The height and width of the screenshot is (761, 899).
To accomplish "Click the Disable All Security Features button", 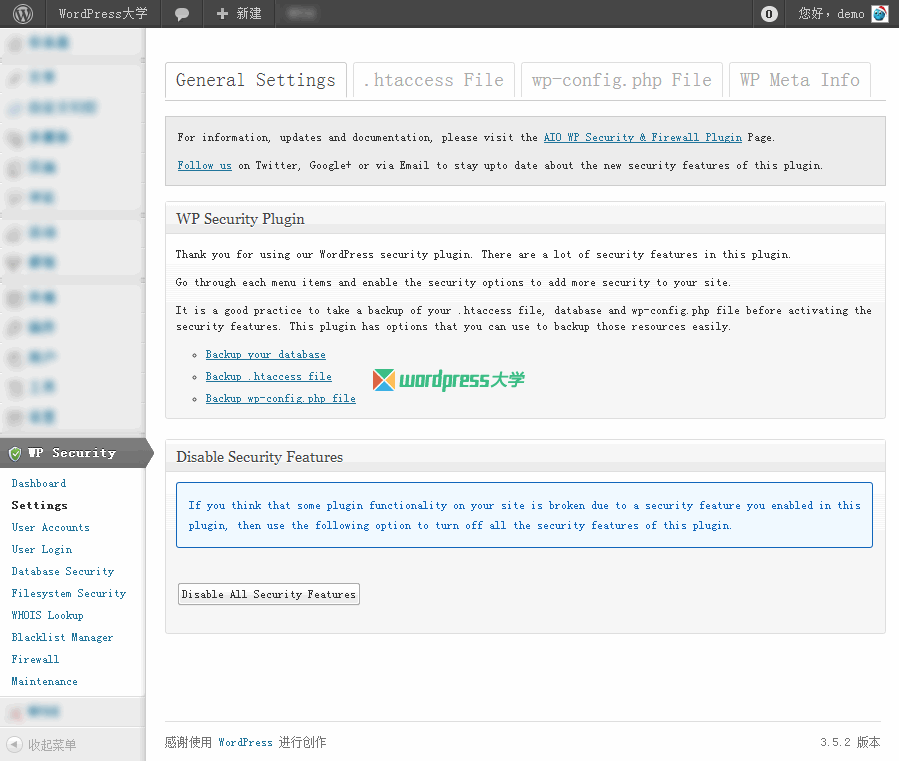I will coord(269,594).
